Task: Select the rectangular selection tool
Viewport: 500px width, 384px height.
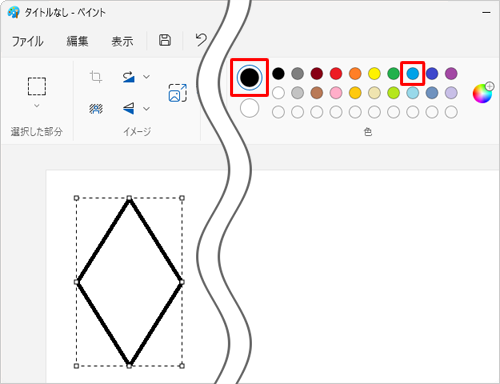Action: (x=37, y=86)
